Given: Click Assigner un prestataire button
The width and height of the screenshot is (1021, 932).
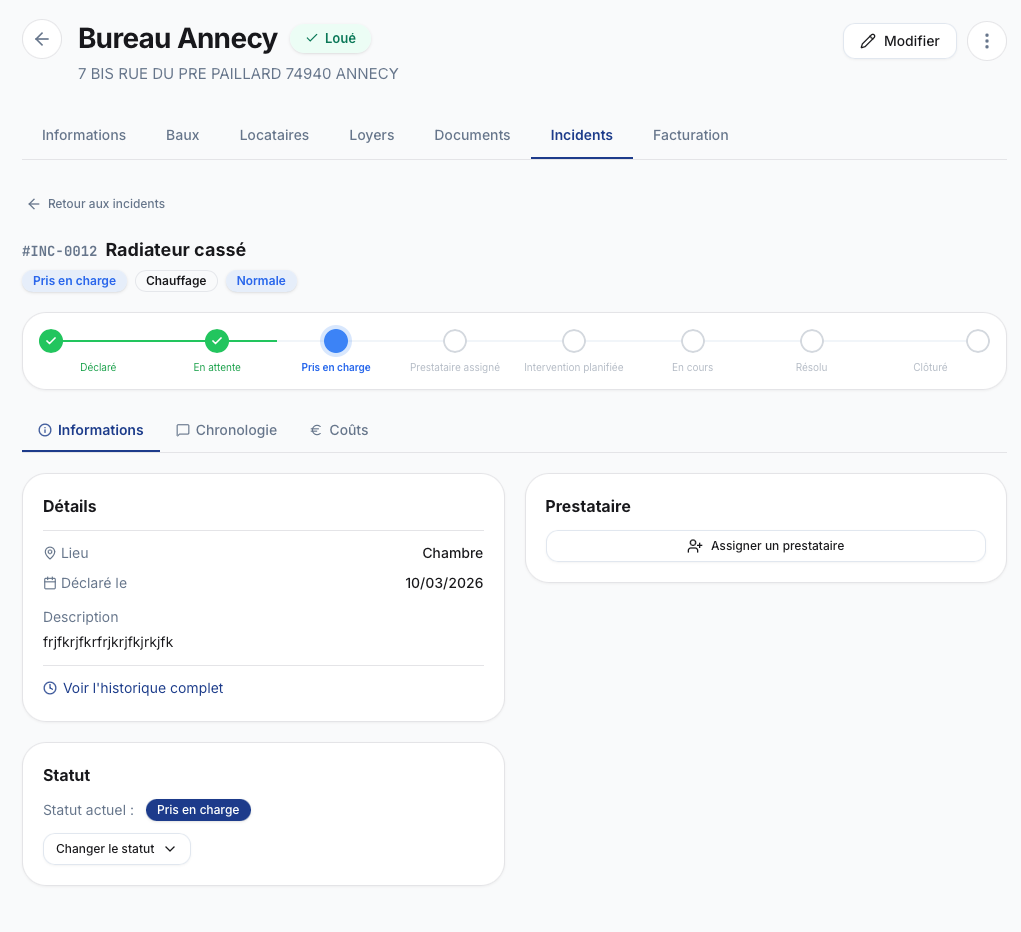Looking at the screenshot, I should pyautogui.click(x=765, y=546).
